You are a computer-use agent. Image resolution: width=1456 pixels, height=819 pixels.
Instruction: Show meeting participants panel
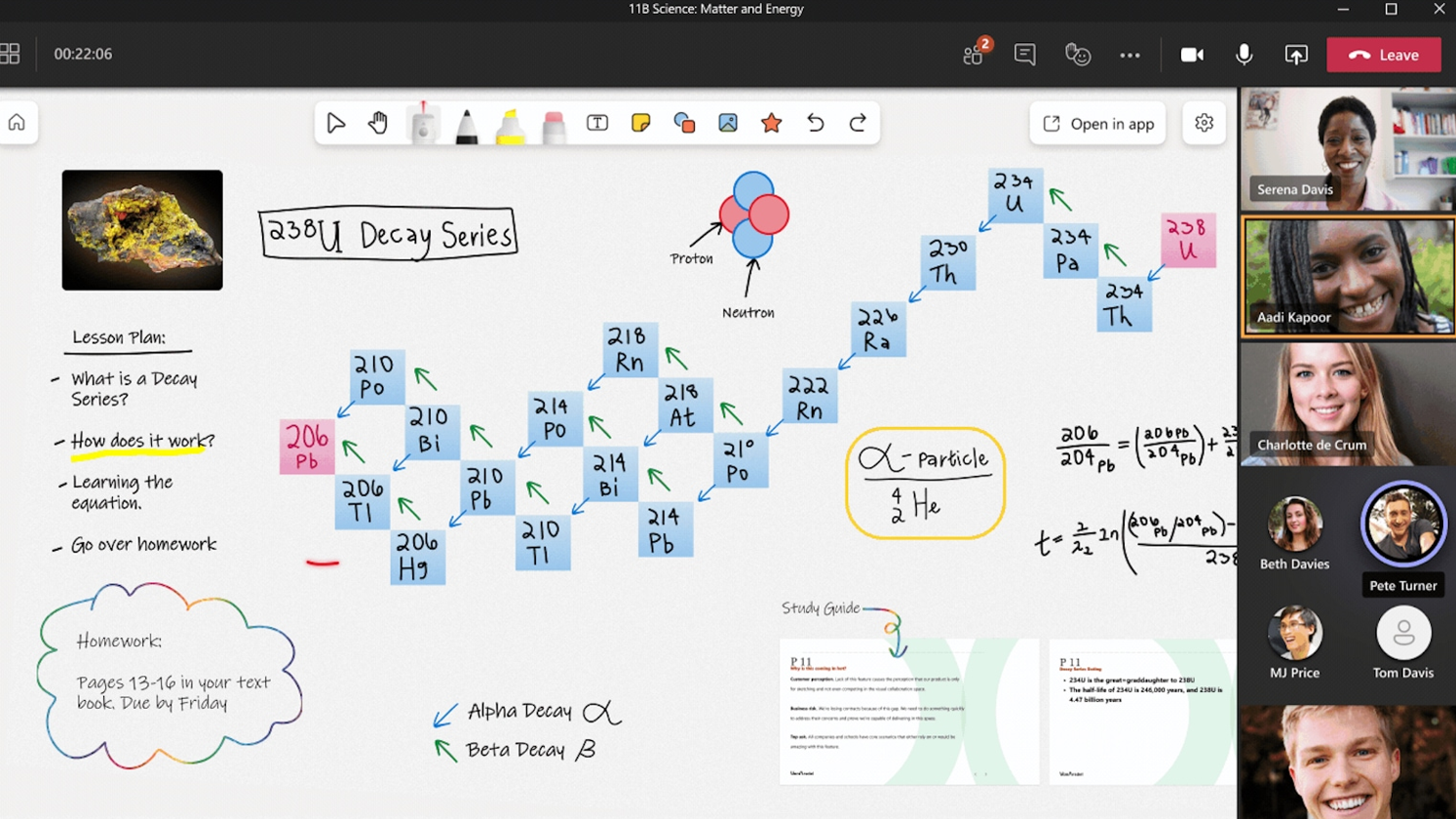(x=974, y=55)
